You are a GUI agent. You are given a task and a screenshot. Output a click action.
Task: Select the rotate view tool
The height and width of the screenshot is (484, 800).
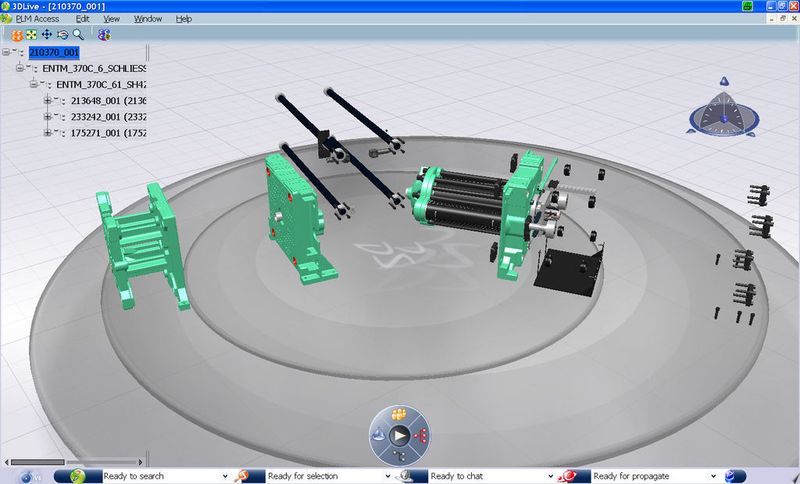tap(62, 35)
